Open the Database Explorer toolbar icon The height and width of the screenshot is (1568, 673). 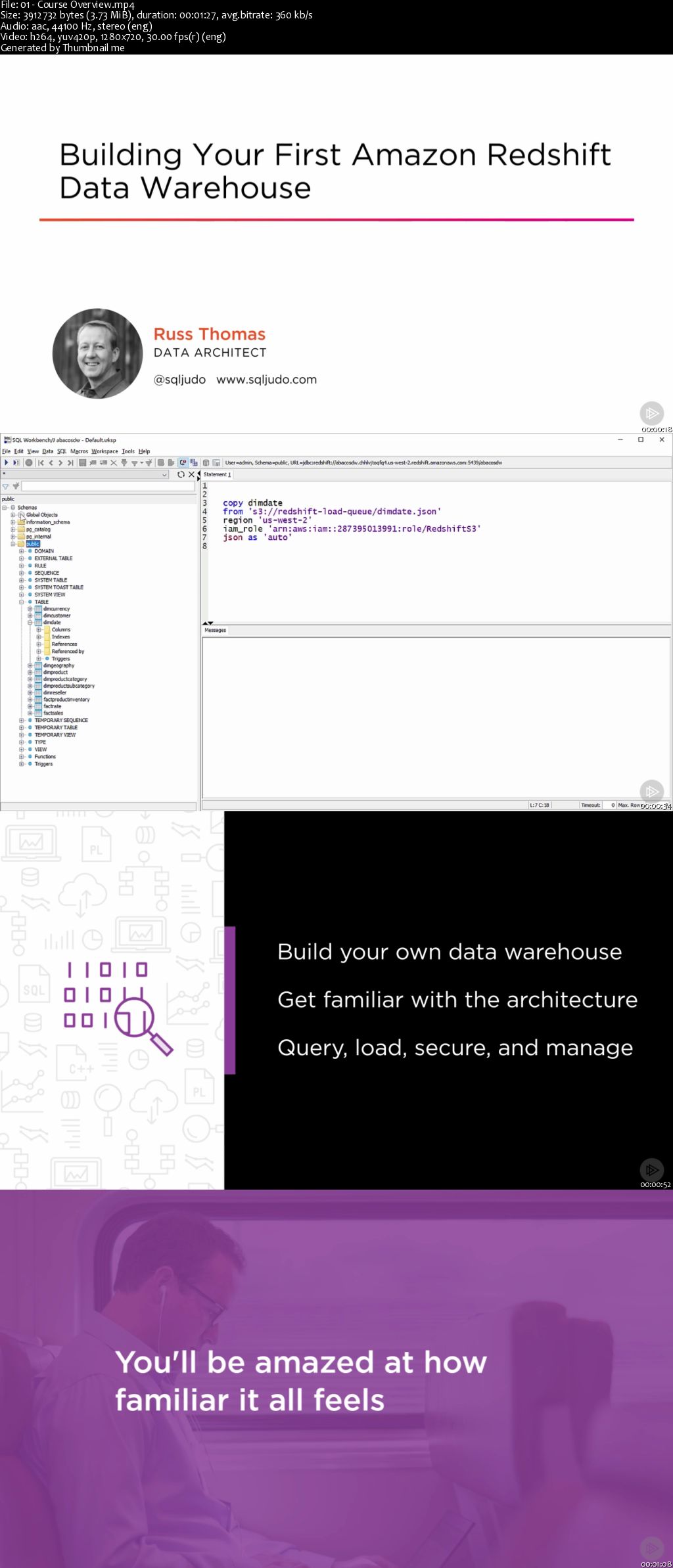(x=206, y=462)
